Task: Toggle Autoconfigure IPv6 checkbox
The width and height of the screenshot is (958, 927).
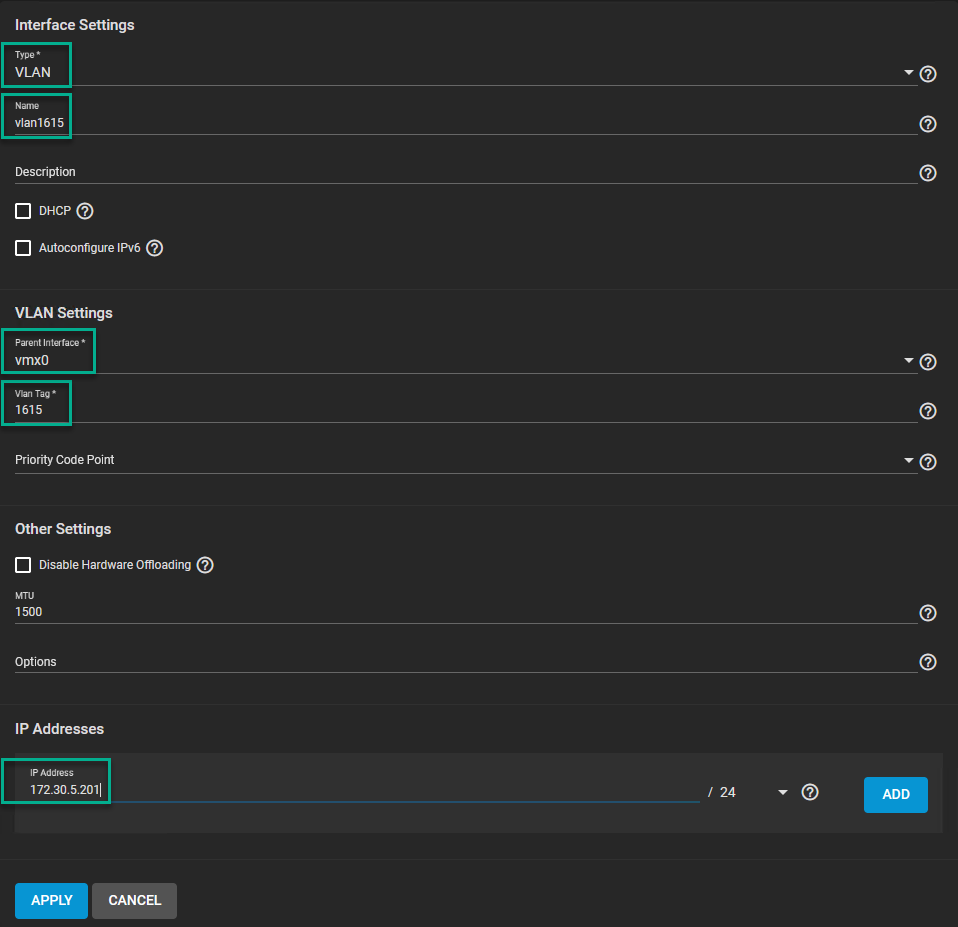Action: 23,248
